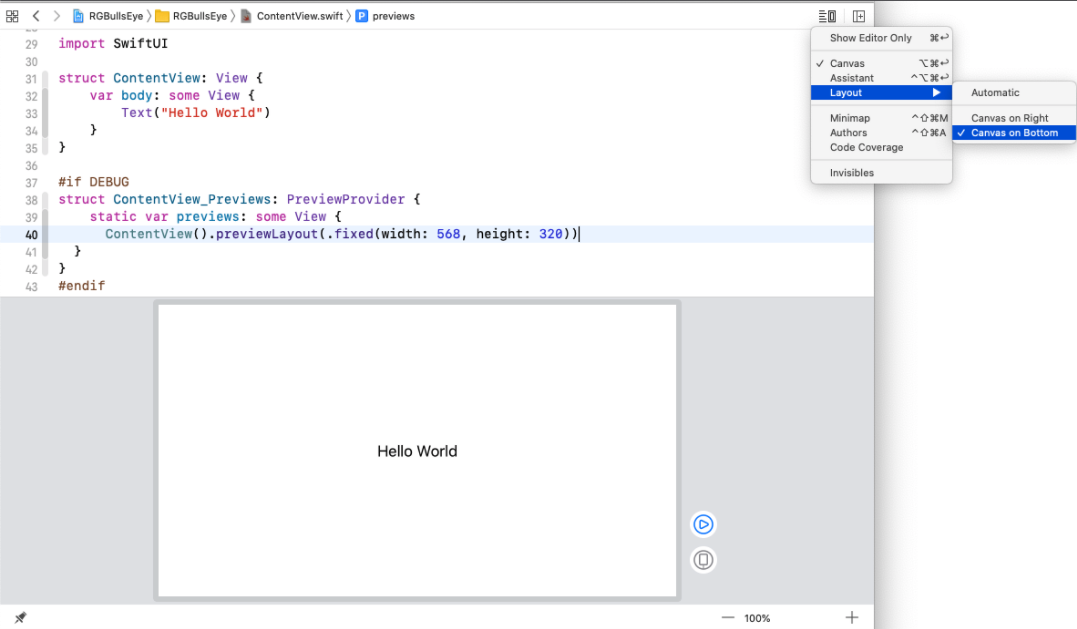The image size is (1077, 629).
Task: Toggle the Canvas menu option
Action: point(881,63)
